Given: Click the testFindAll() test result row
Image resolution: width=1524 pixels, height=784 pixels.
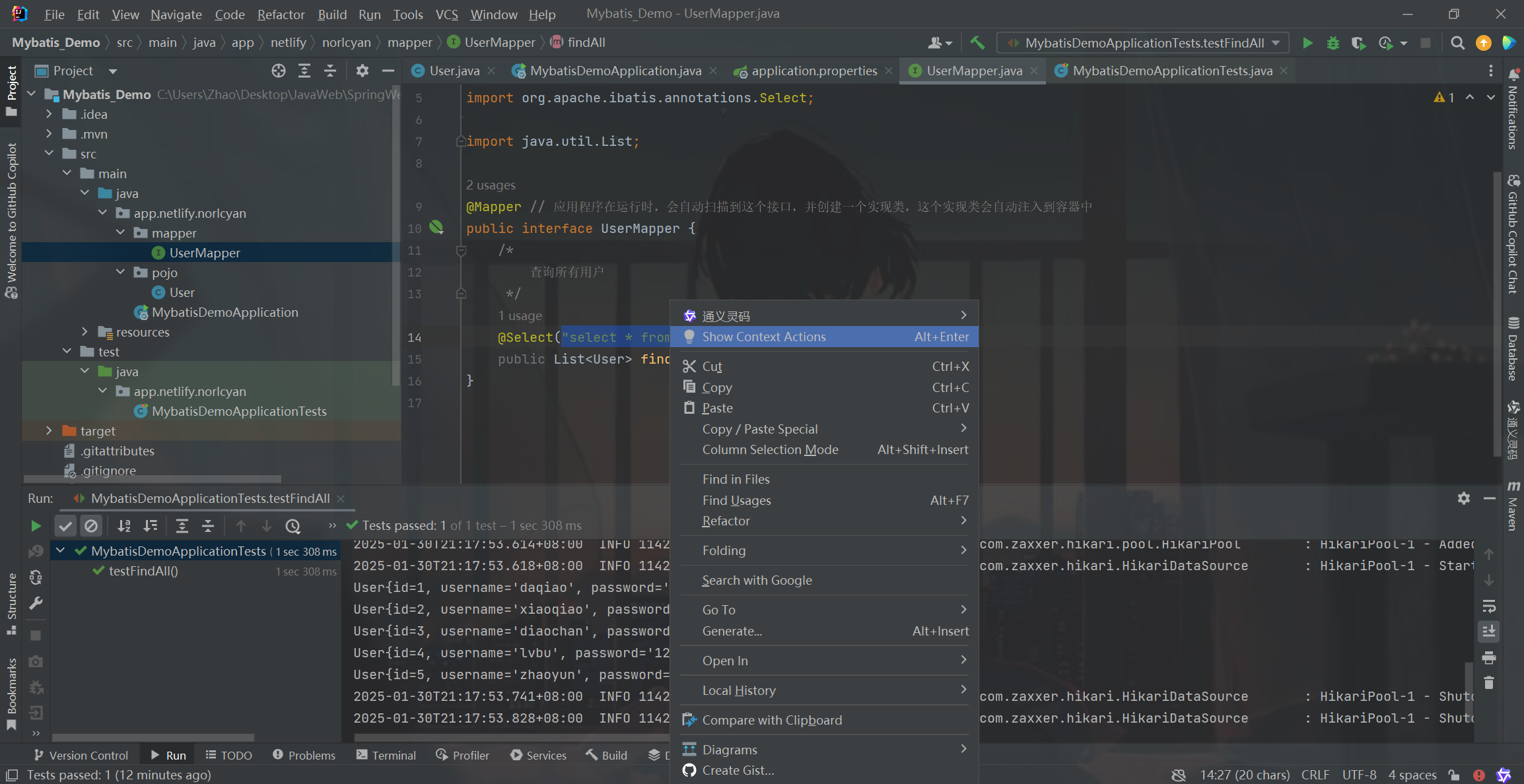Looking at the screenshot, I should click(196, 571).
